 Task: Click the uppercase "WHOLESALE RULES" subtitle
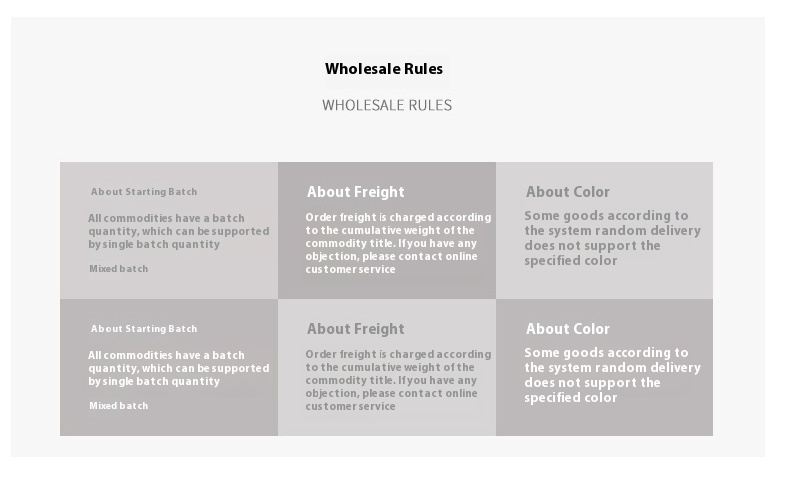coord(386,105)
